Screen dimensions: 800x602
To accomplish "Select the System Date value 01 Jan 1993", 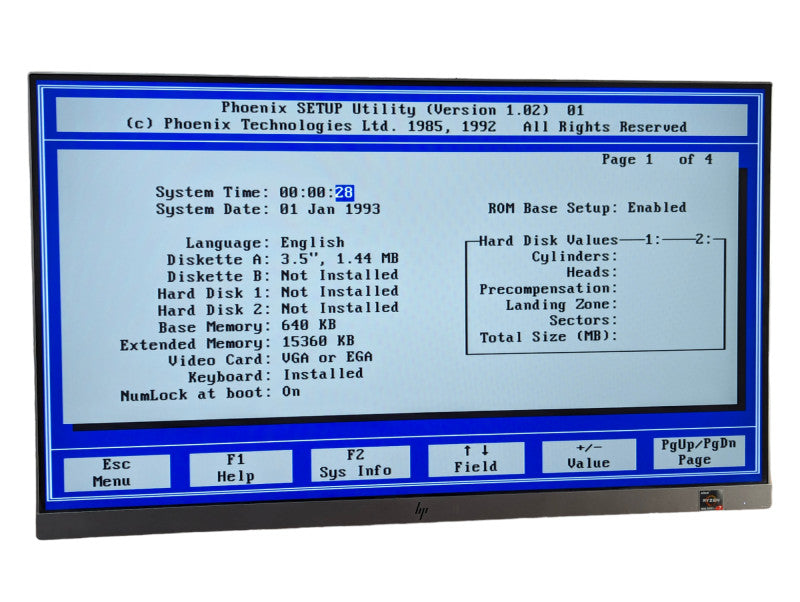I will tap(330, 209).
